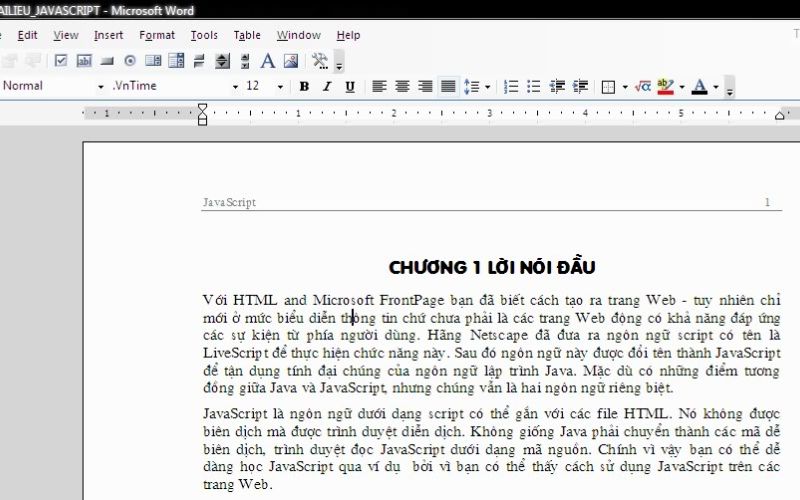Insert a Scroll Bar control
This screenshot has width=800, height=500.
[245, 61]
